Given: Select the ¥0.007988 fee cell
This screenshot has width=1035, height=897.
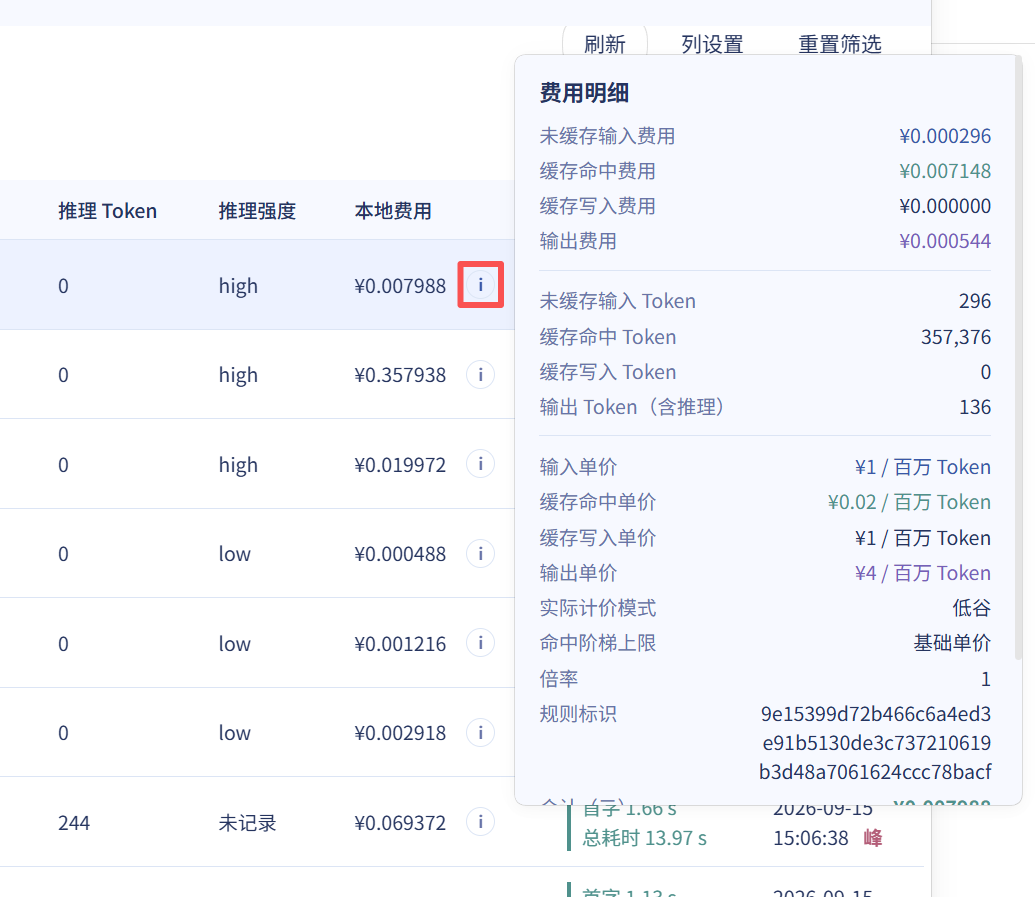Looking at the screenshot, I should [x=400, y=286].
